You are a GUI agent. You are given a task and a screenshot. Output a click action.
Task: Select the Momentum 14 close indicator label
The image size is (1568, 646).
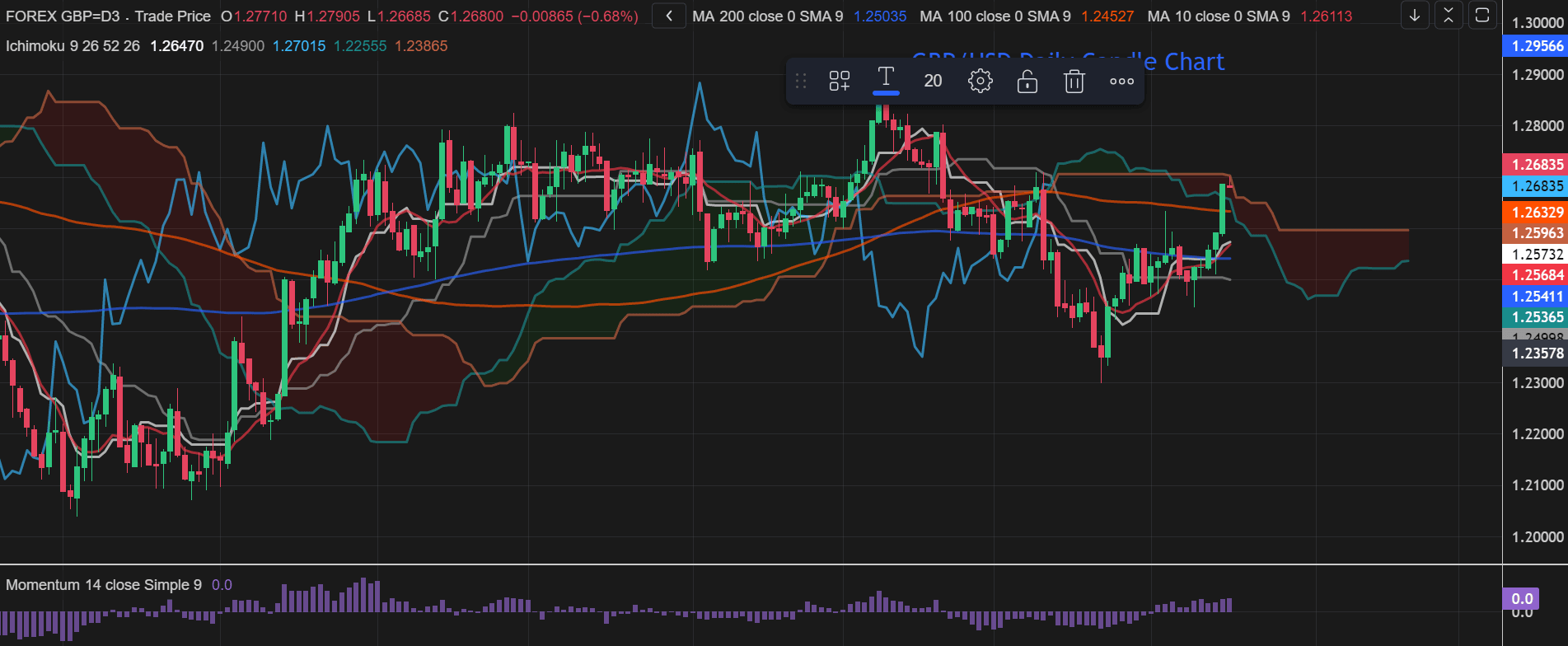(103, 585)
